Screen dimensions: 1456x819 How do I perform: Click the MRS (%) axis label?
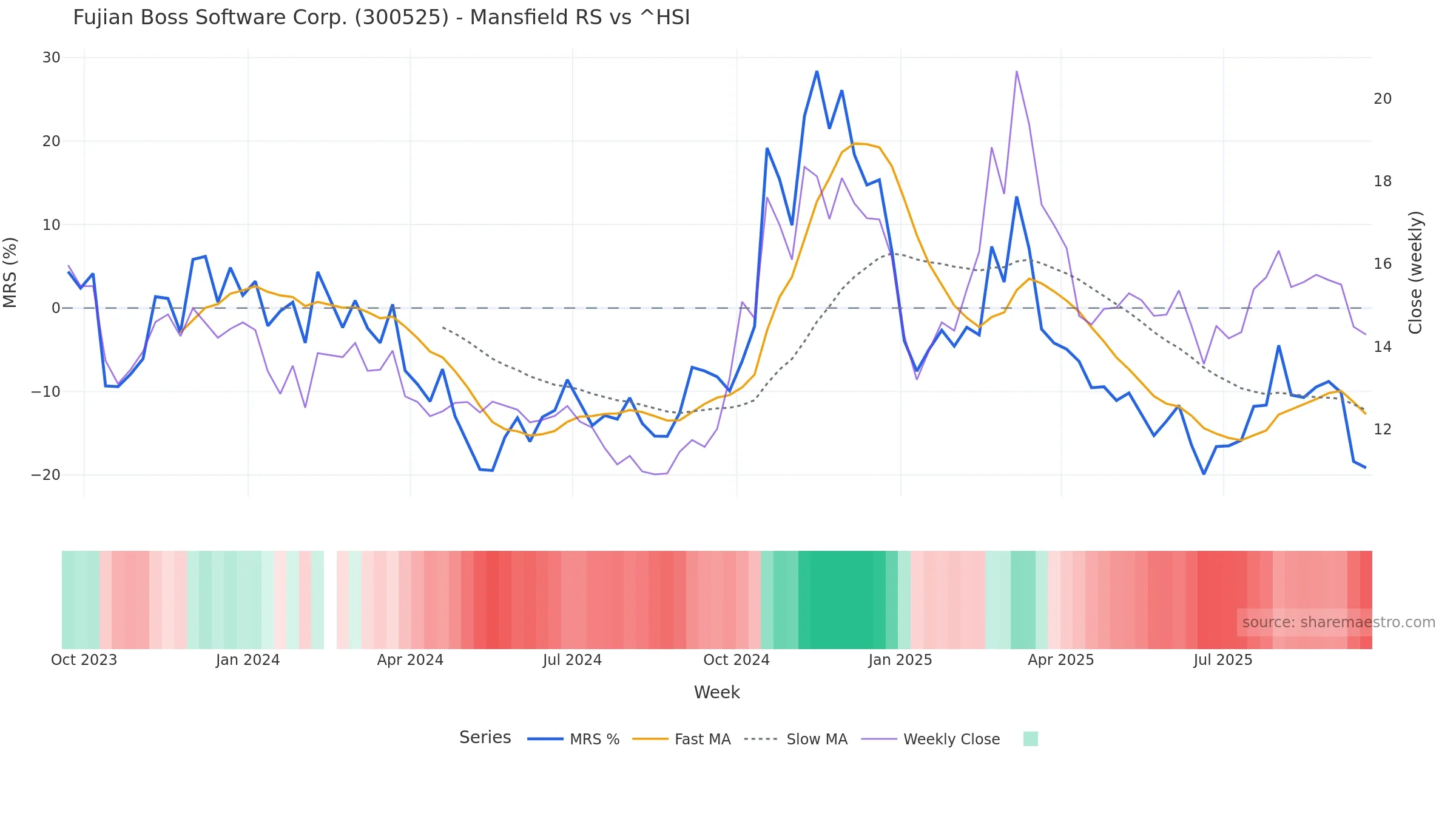[10, 272]
